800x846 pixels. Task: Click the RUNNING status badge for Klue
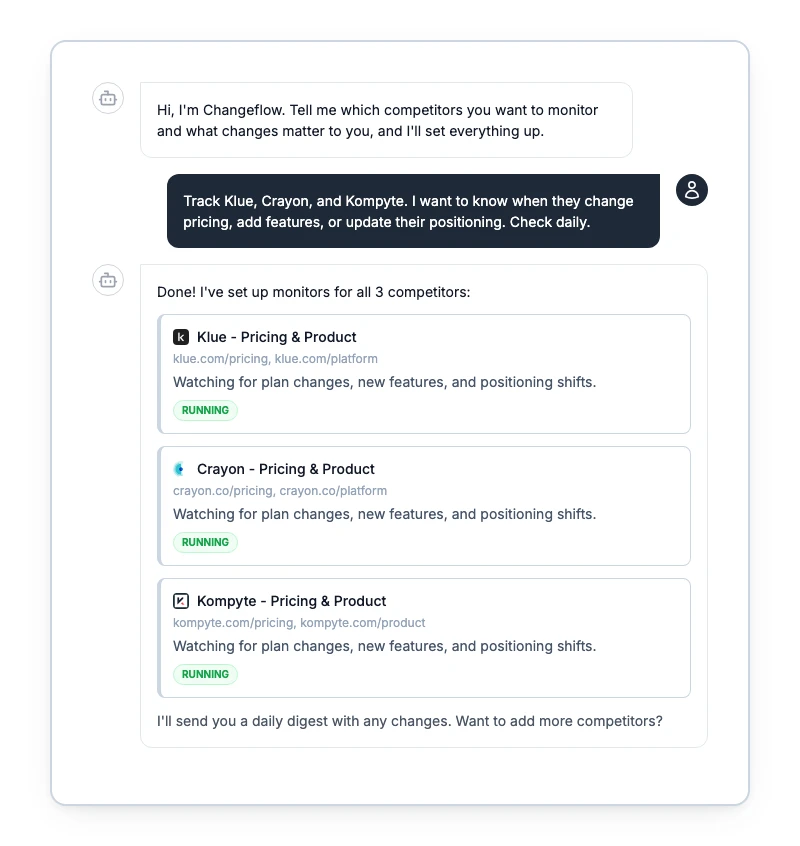click(x=205, y=410)
